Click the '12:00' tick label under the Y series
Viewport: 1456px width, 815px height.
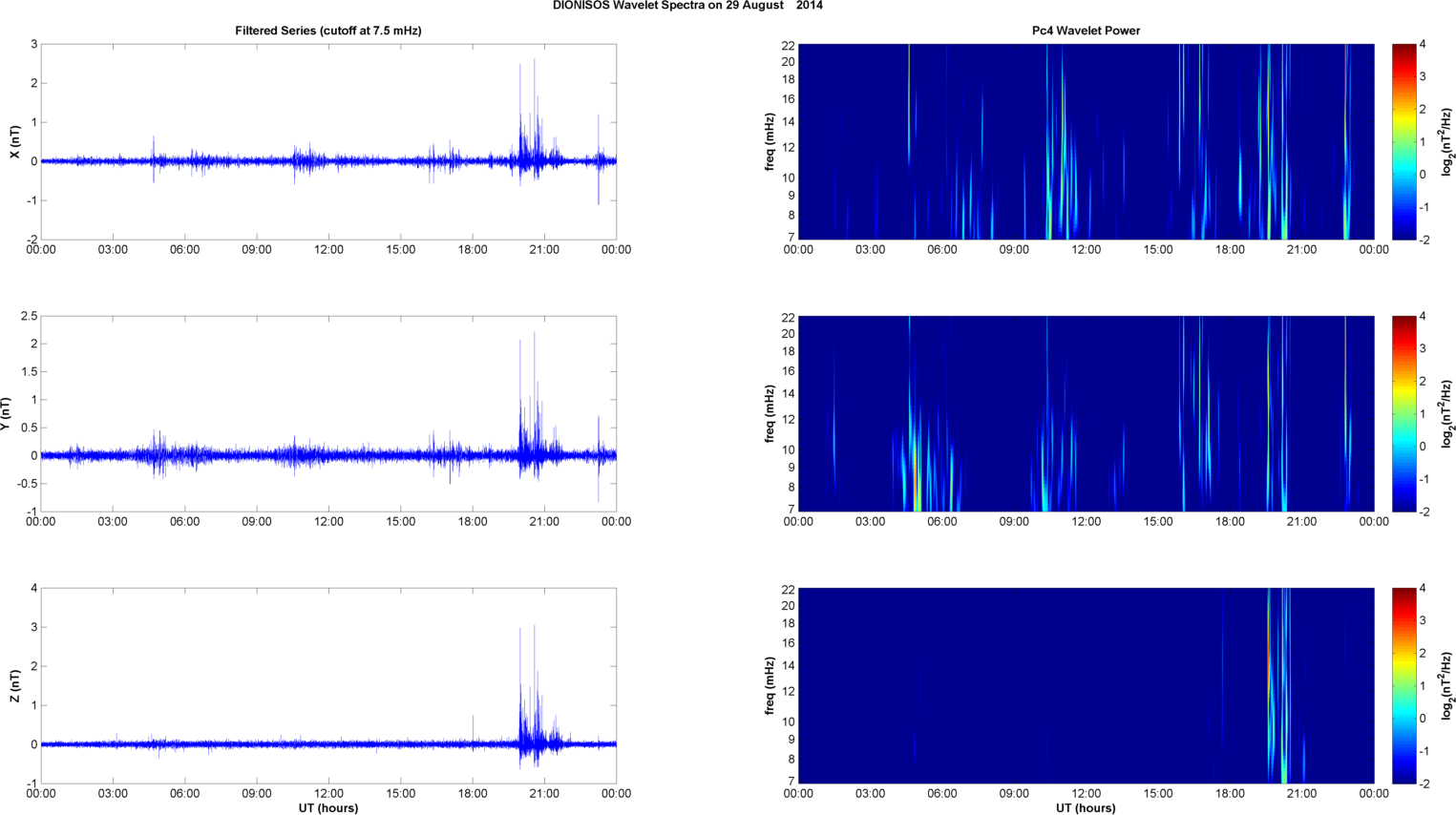coord(328,522)
